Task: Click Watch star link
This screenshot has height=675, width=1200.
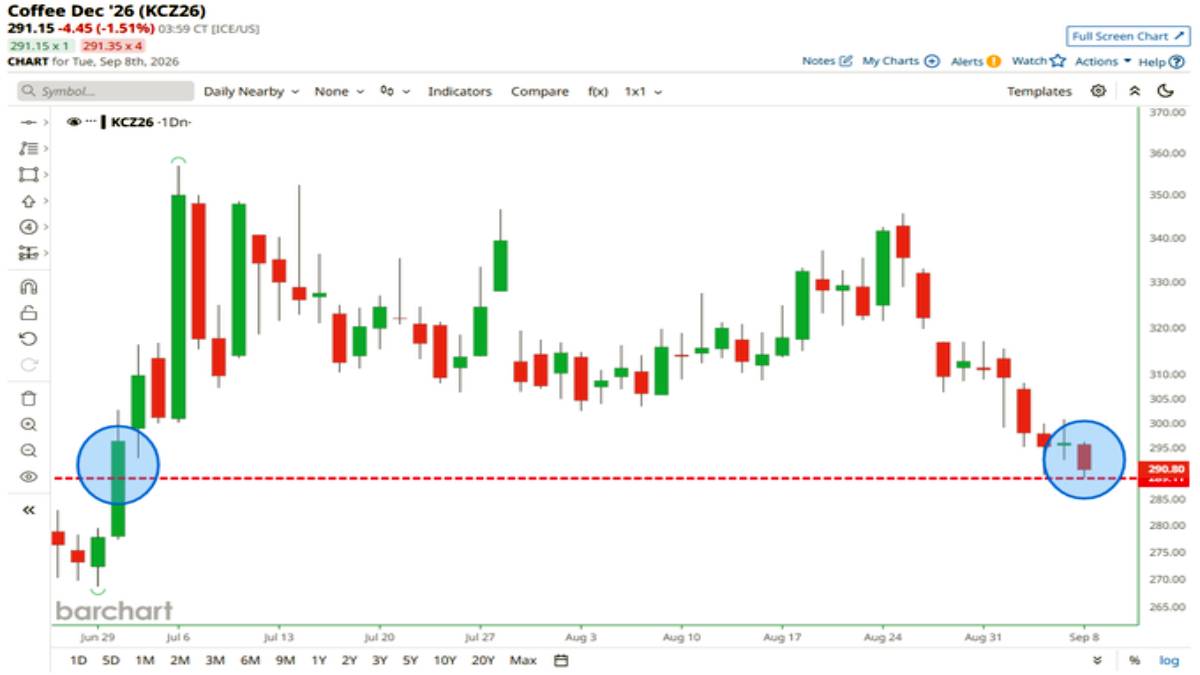Action: pos(1038,61)
